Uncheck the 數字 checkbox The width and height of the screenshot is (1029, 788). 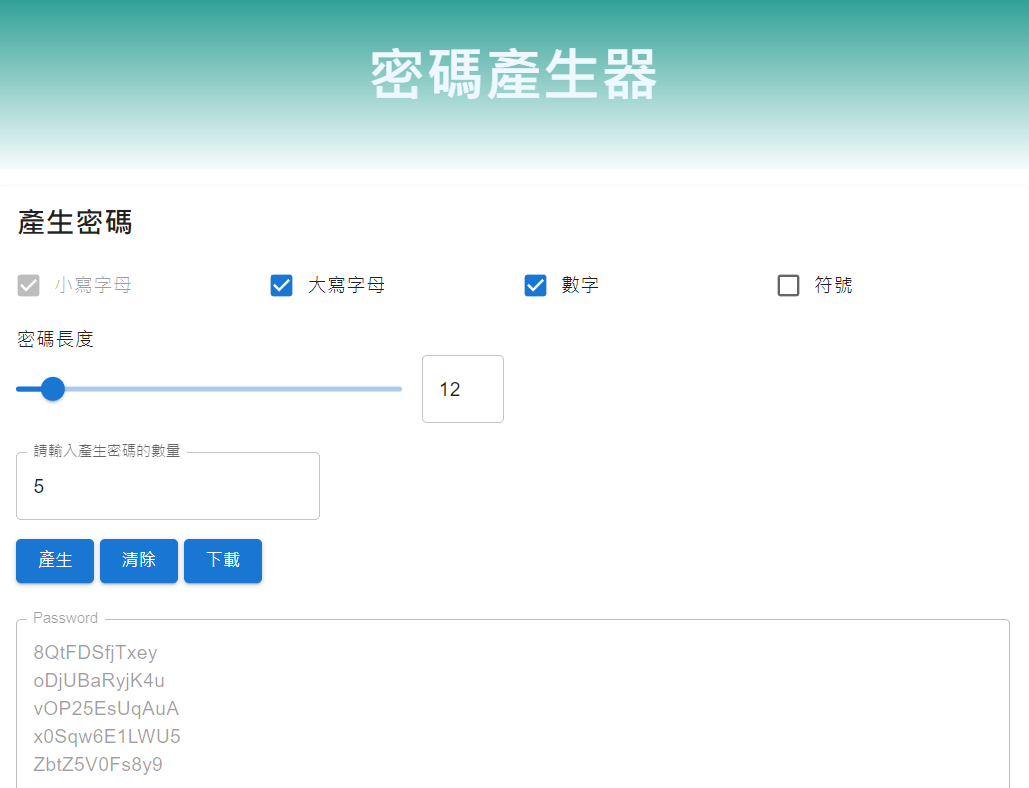coord(536,286)
